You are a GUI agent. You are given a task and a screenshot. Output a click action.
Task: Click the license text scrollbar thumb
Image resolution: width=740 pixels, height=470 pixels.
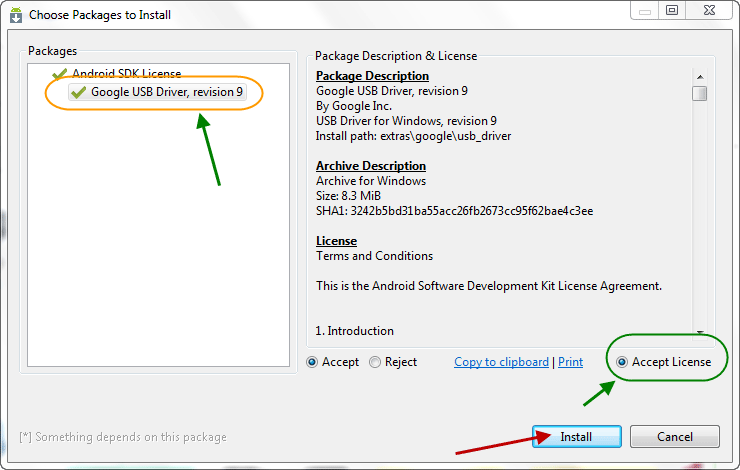click(x=699, y=93)
